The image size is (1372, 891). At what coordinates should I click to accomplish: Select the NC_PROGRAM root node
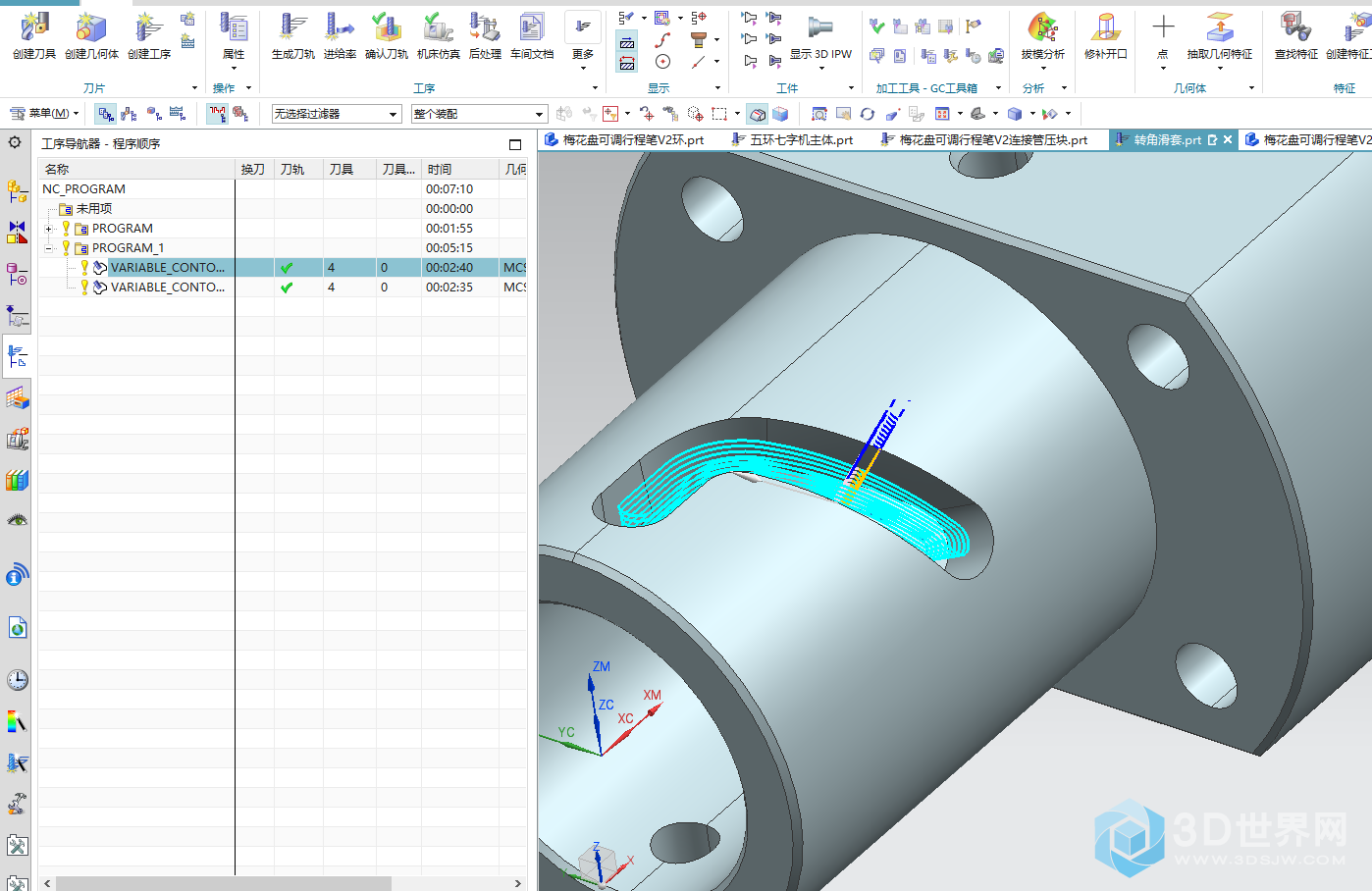click(84, 189)
